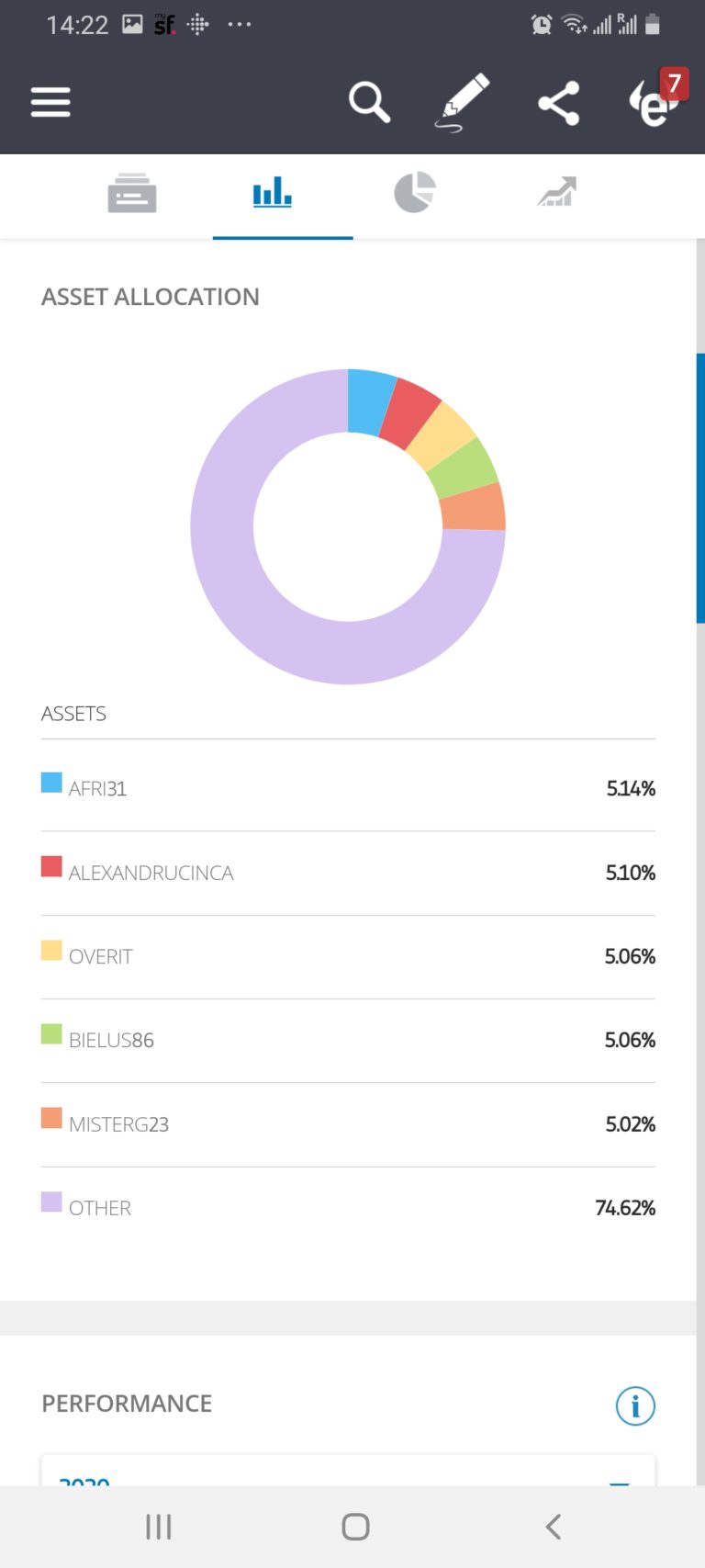Reselect the bar chart allocation tab
Viewport: 705px width, 1568px height.
click(x=272, y=194)
